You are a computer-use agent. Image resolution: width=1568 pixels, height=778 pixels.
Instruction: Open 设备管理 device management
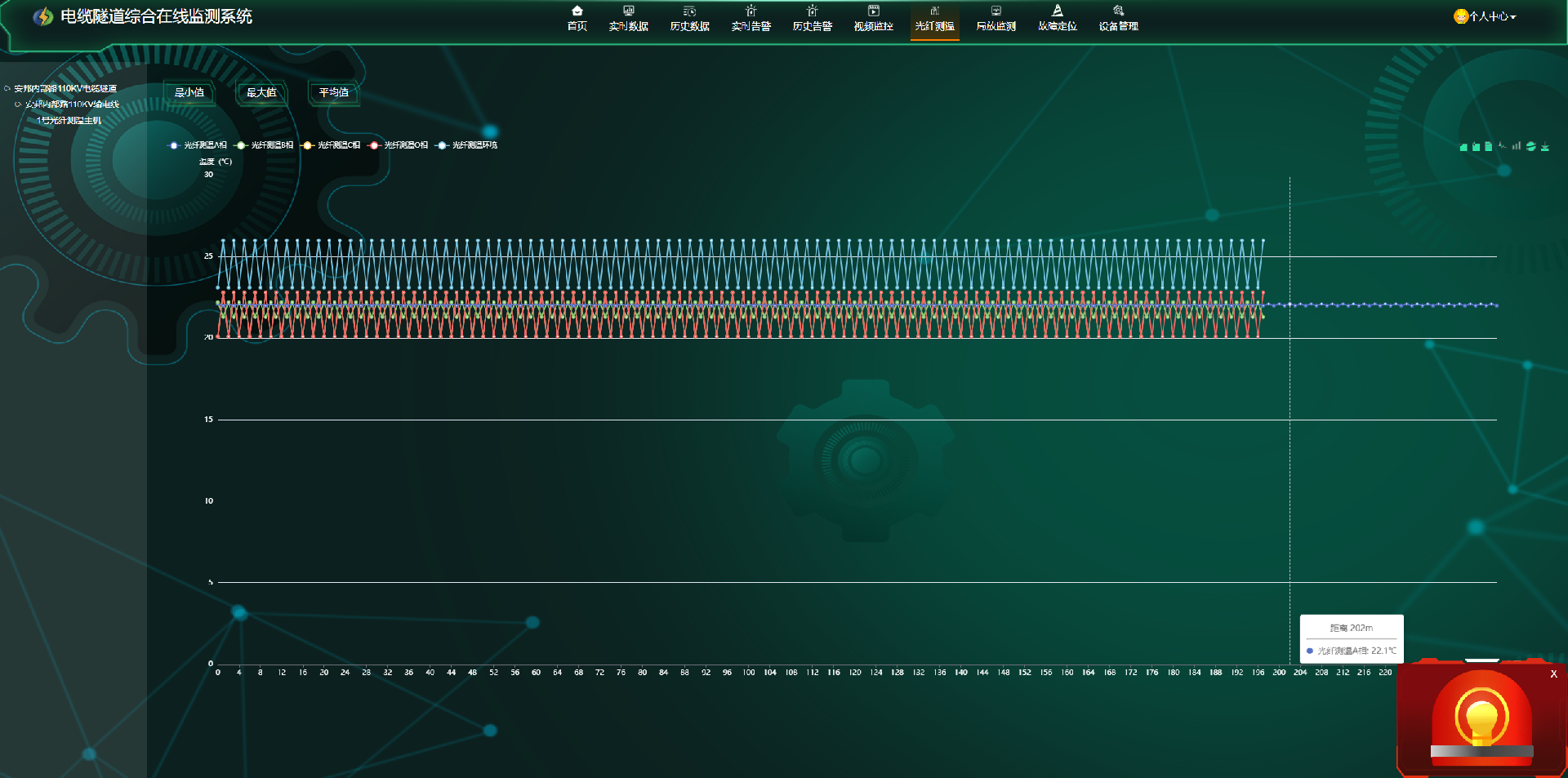[x=1118, y=17]
